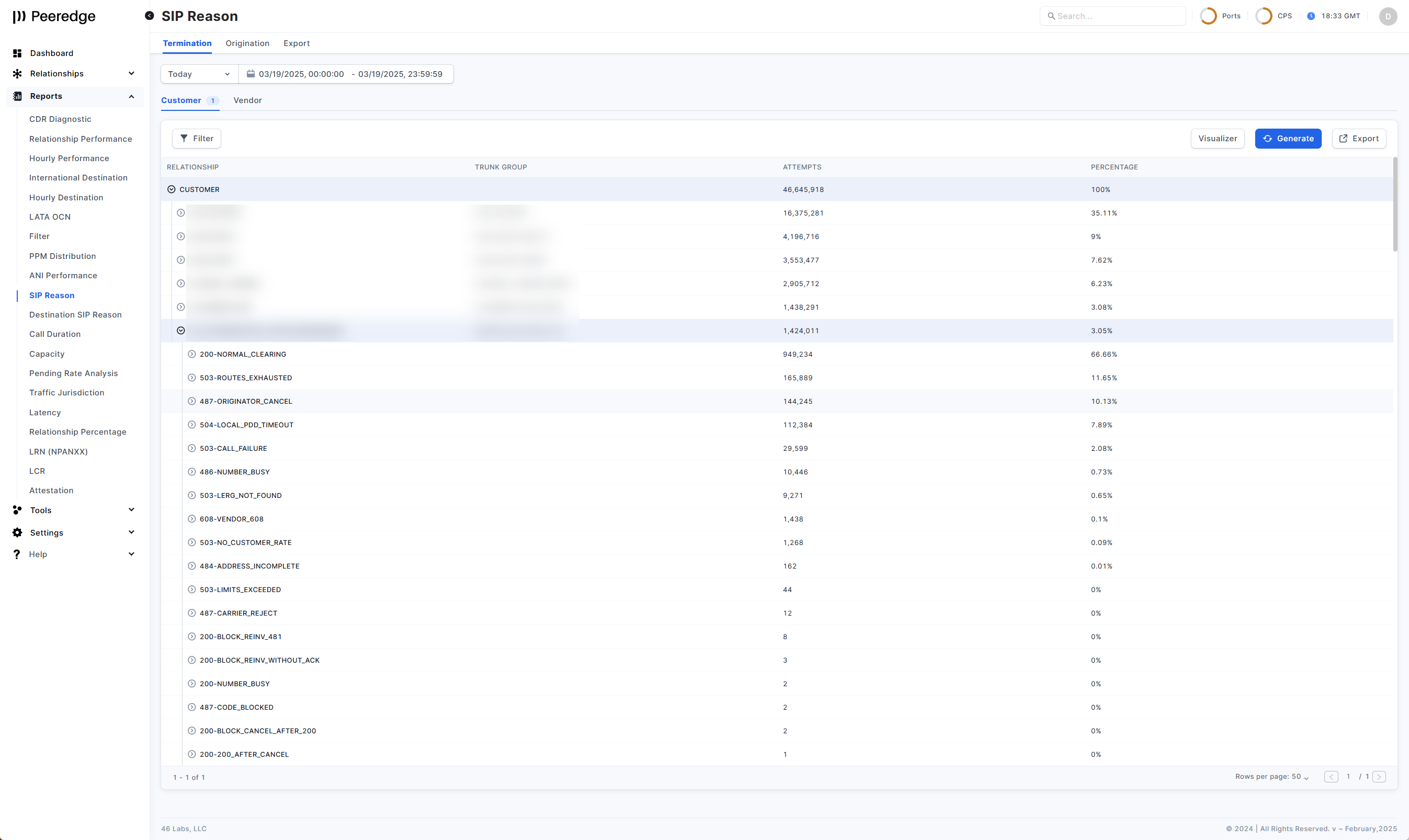1409x840 pixels.
Task: Open the user avatar D menu
Action: (1388, 16)
